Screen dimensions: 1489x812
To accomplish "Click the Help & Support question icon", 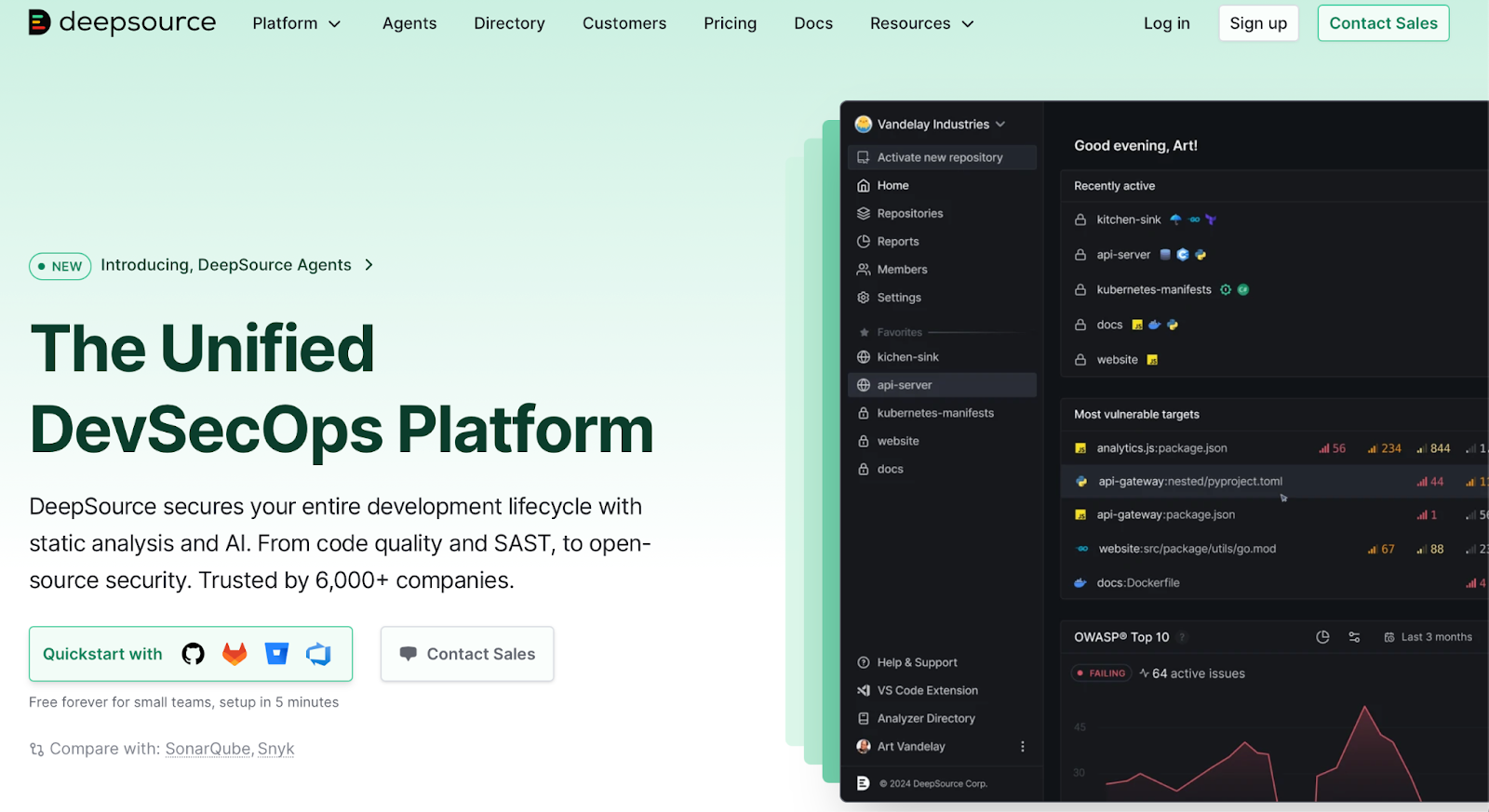I will (864, 662).
